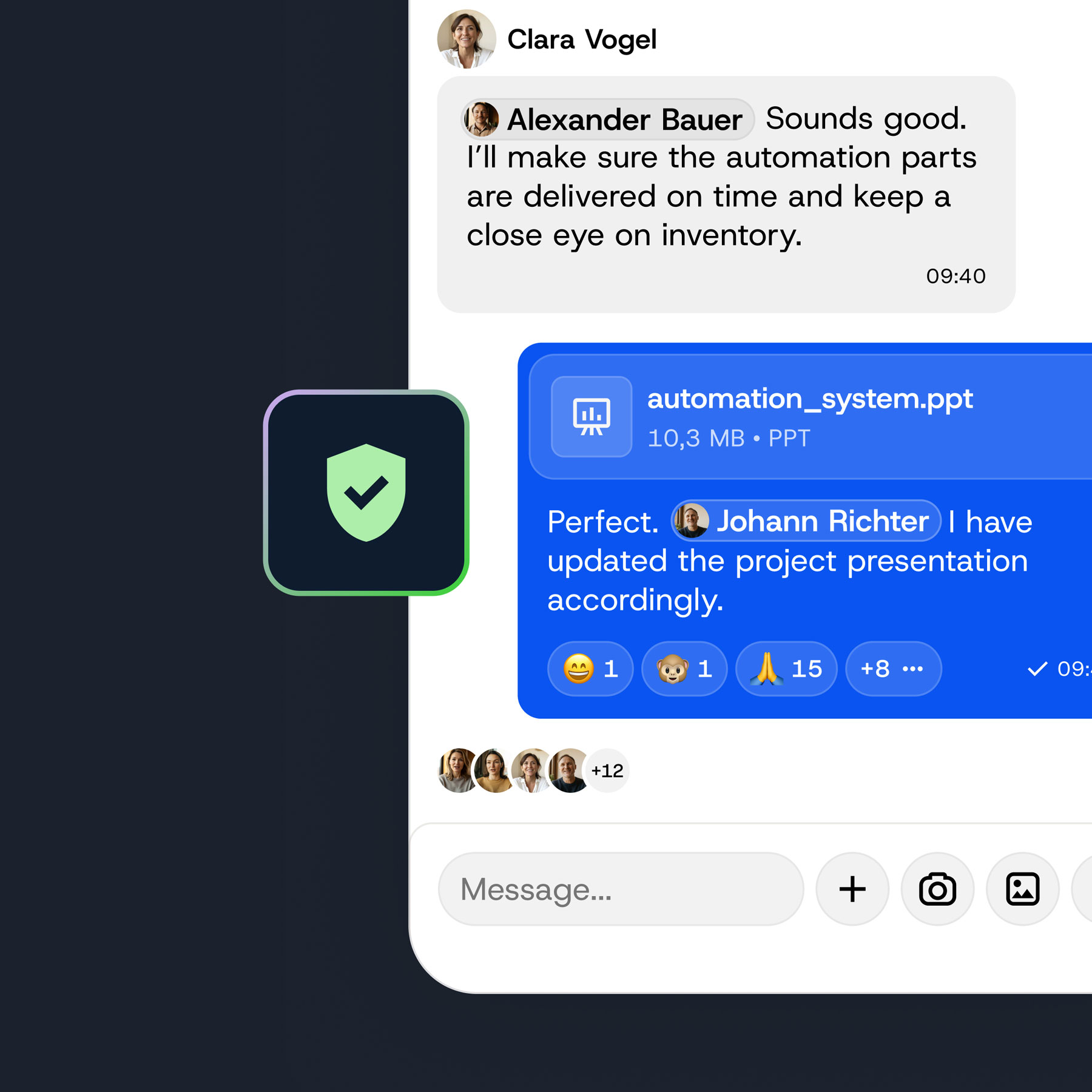Viewport: 1092px width, 1092px height.
Task: Select Clara Vogel's gray message bubble
Action: click(x=726, y=195)
